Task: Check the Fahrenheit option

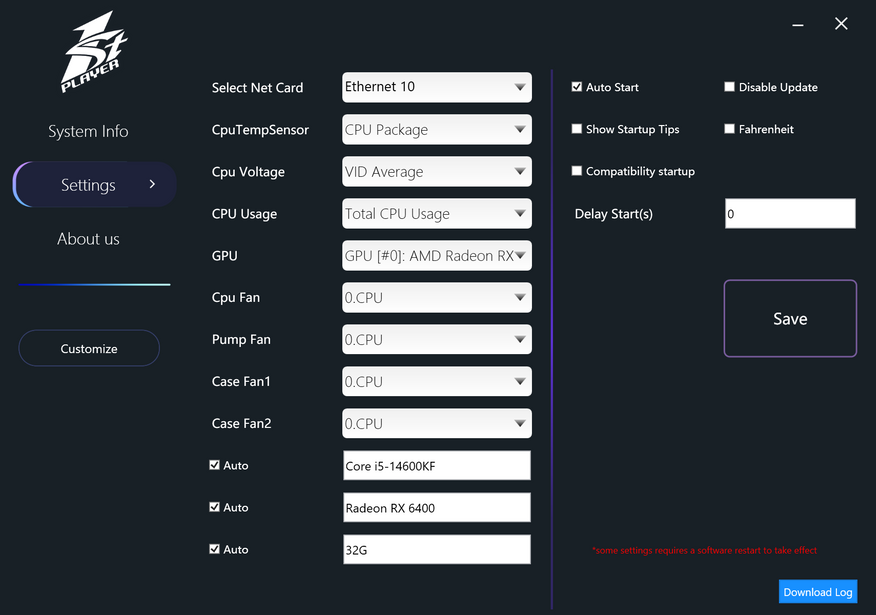Action: tap(730, 129)
